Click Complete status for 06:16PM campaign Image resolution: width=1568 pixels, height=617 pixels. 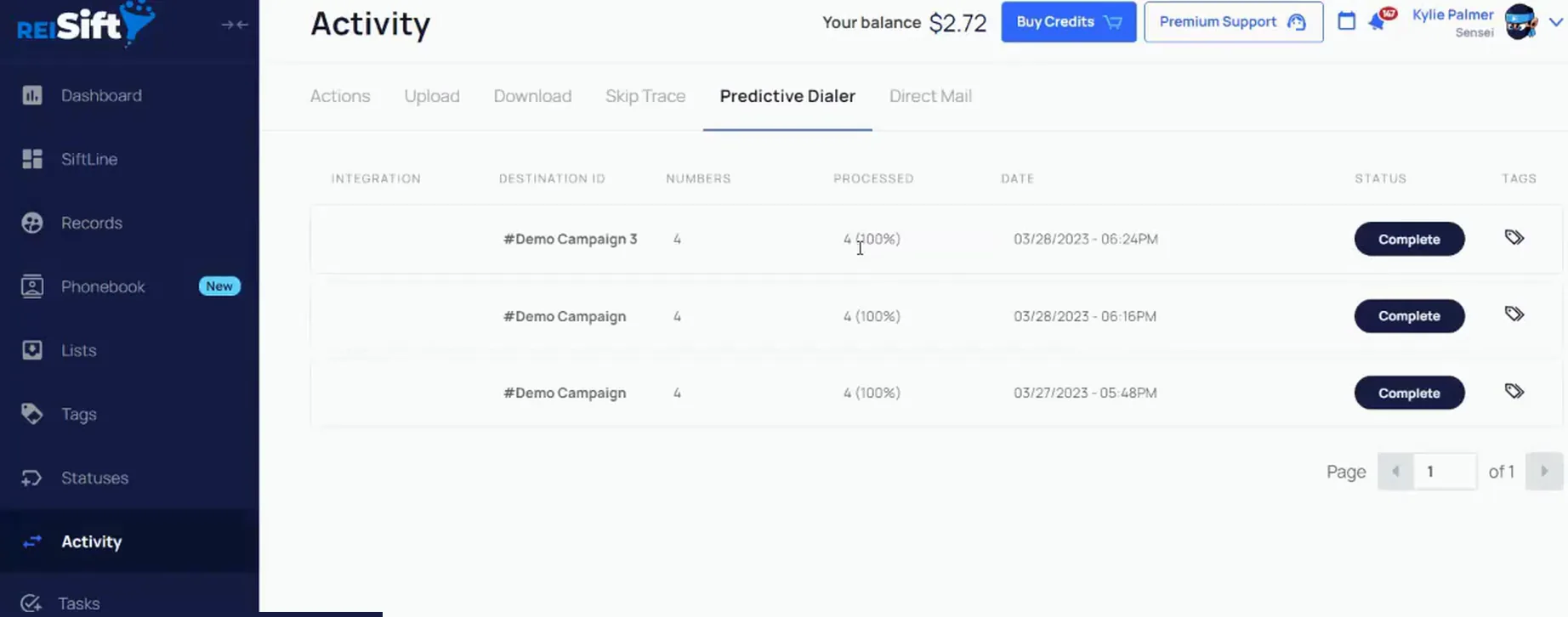pyautogui.click(x=1410, y=316)
